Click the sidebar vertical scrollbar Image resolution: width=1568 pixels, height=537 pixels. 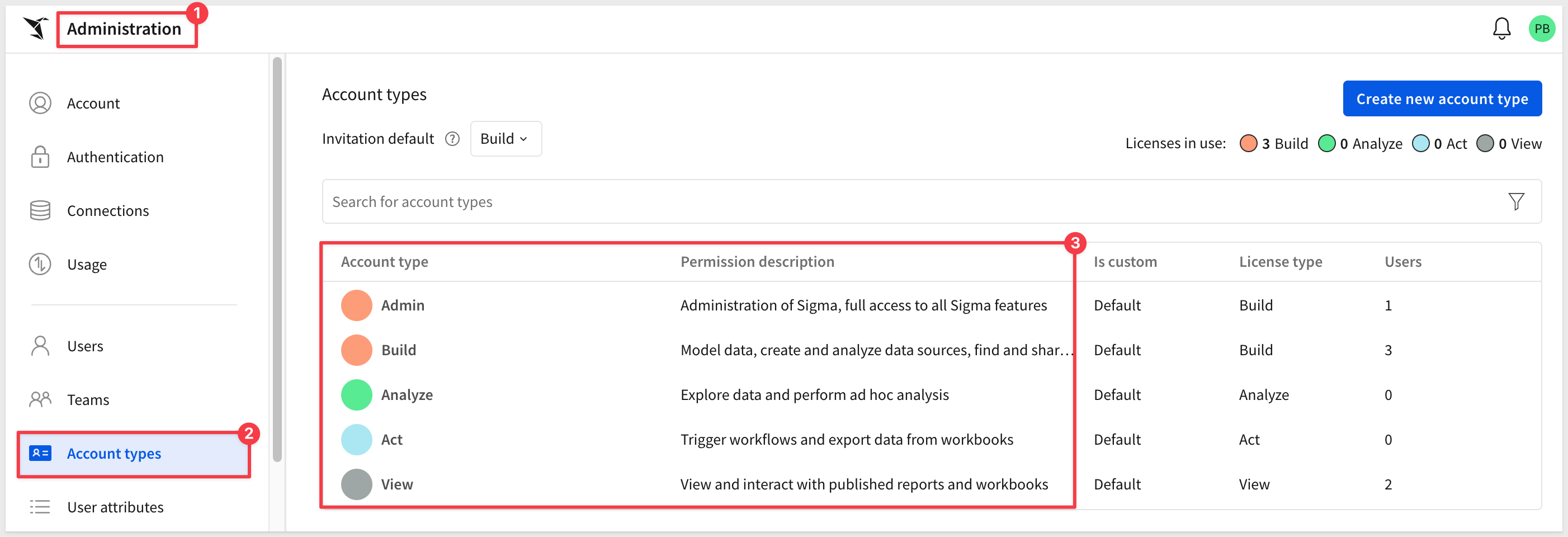tap(277, 260)
